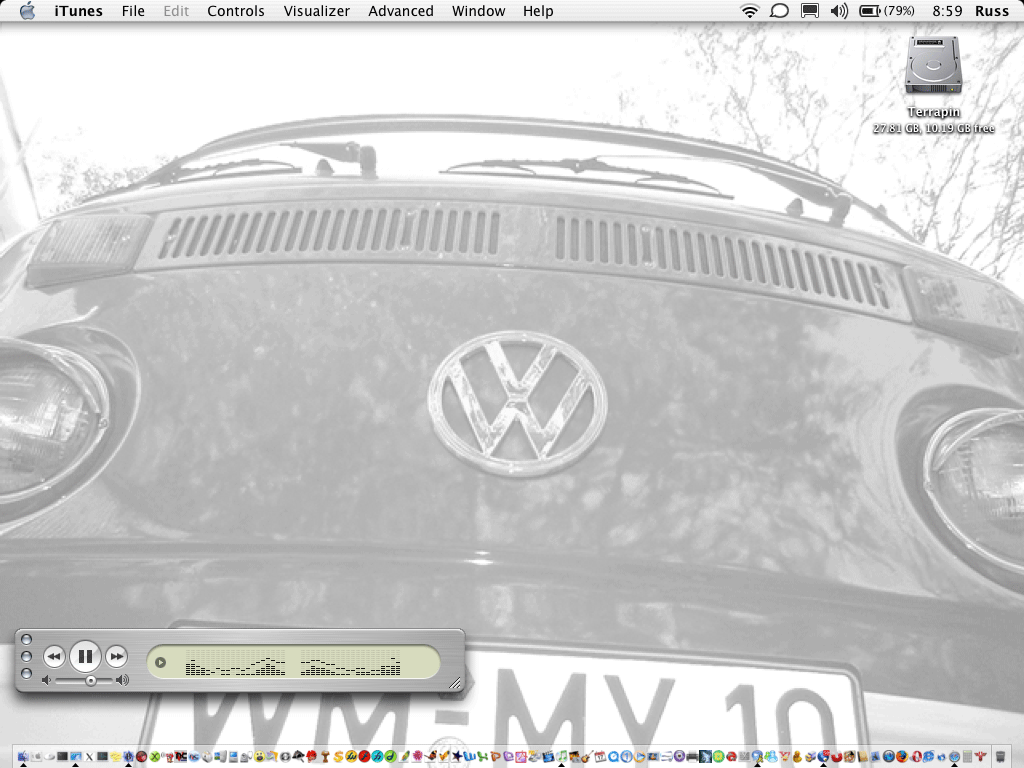Close the iTunes mini player window
The height and width of the screenshot is (768, 1024).
(26, 639)
